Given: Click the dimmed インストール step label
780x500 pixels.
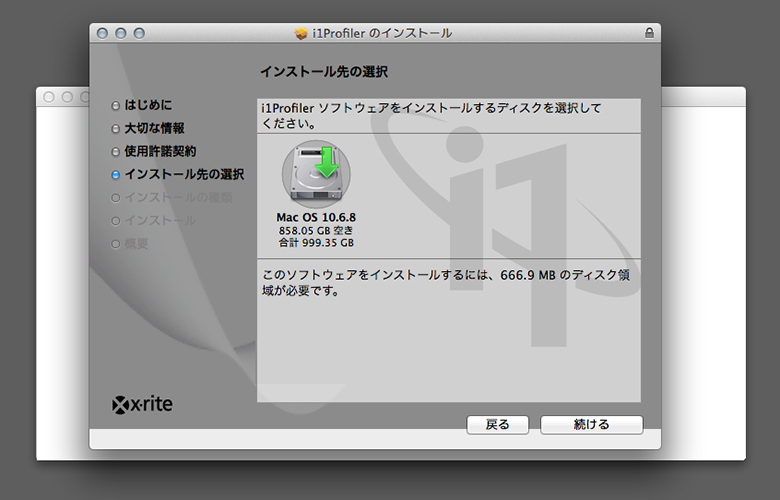Looking at the screenshot, I should point(160,220).
